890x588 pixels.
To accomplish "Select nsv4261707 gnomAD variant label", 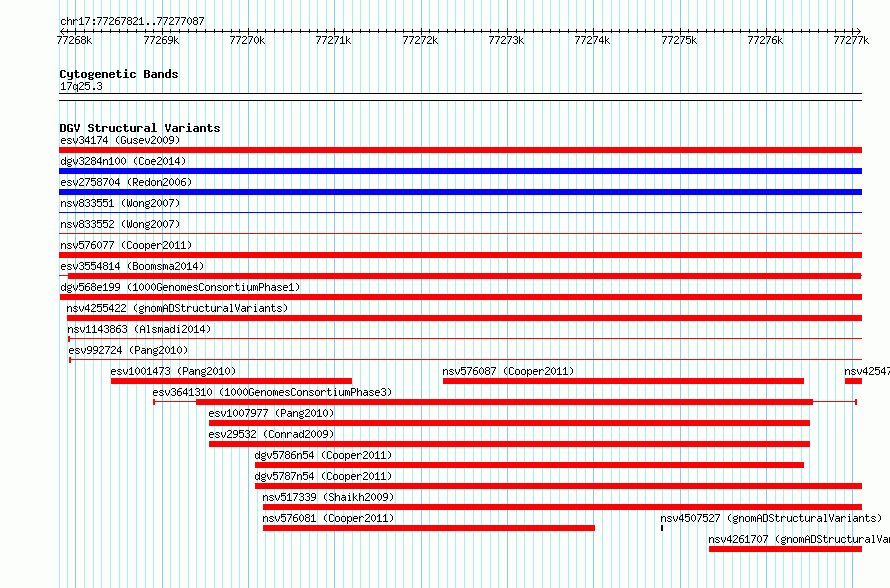I will 799,539.
